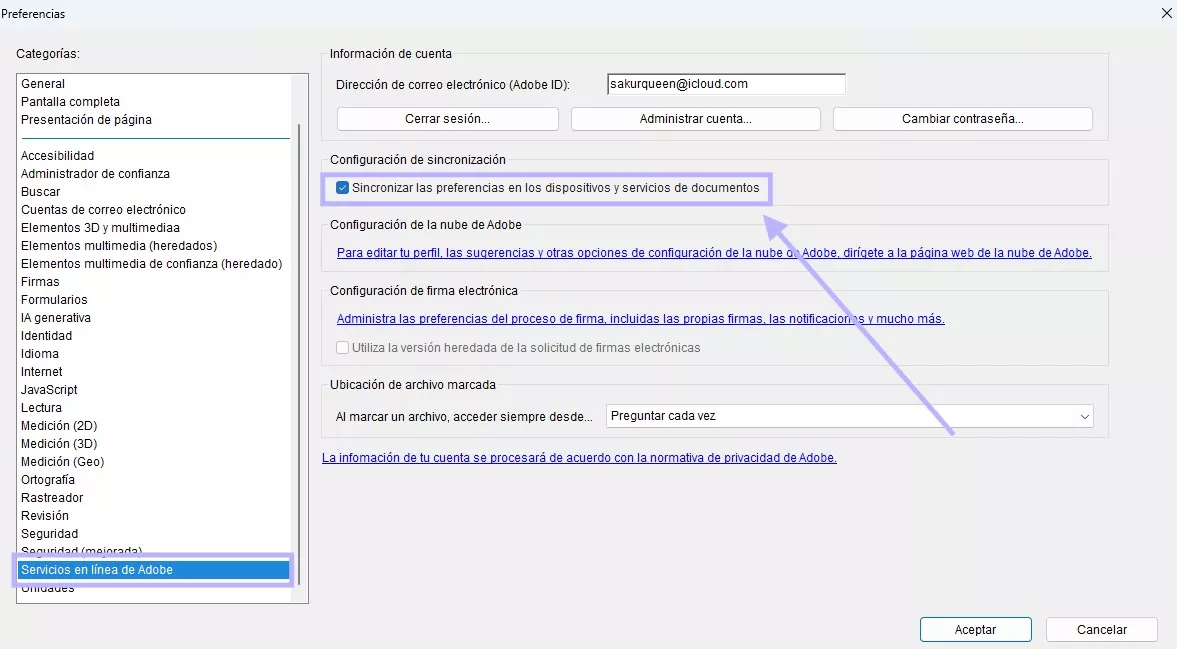This screenshot has width=1177, height=649.
Task: Click the Adobe ID email field
Action: click(726, 84)
